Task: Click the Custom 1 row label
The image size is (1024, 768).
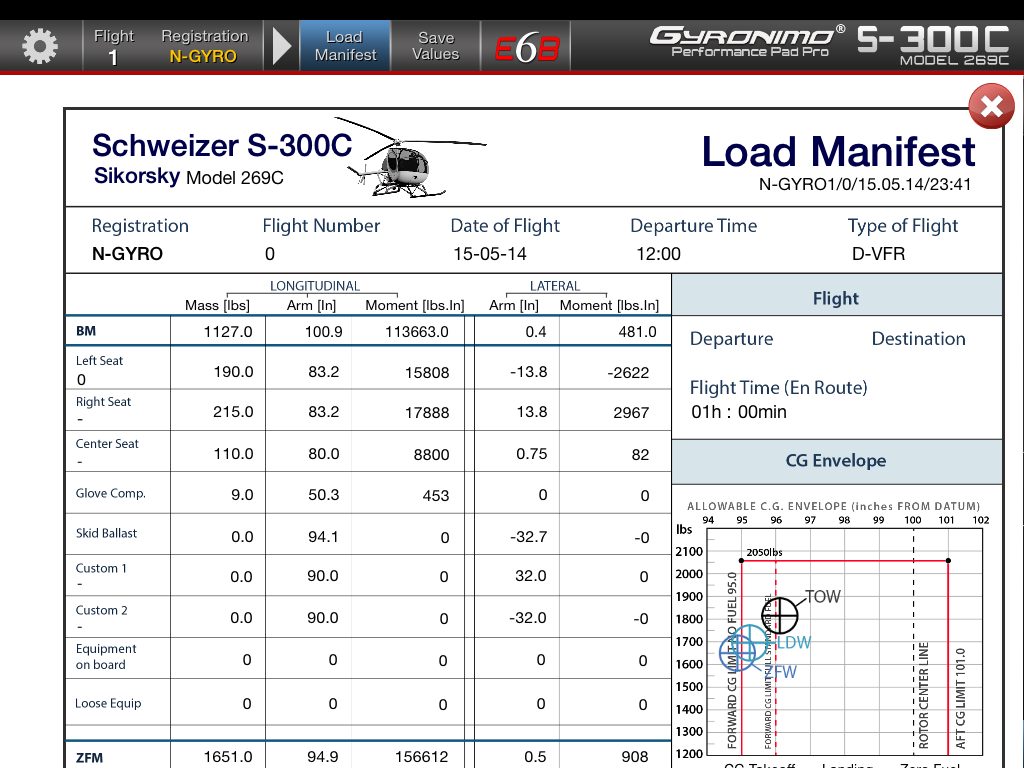Action: [101, 568]
